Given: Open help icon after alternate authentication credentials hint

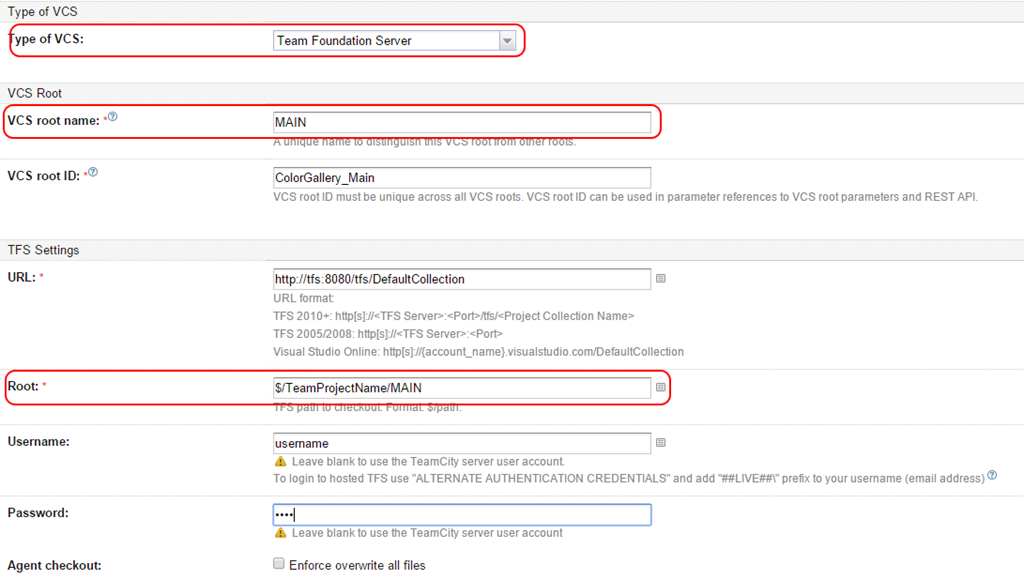Looking at the screenshot, I should coord(992,476).
